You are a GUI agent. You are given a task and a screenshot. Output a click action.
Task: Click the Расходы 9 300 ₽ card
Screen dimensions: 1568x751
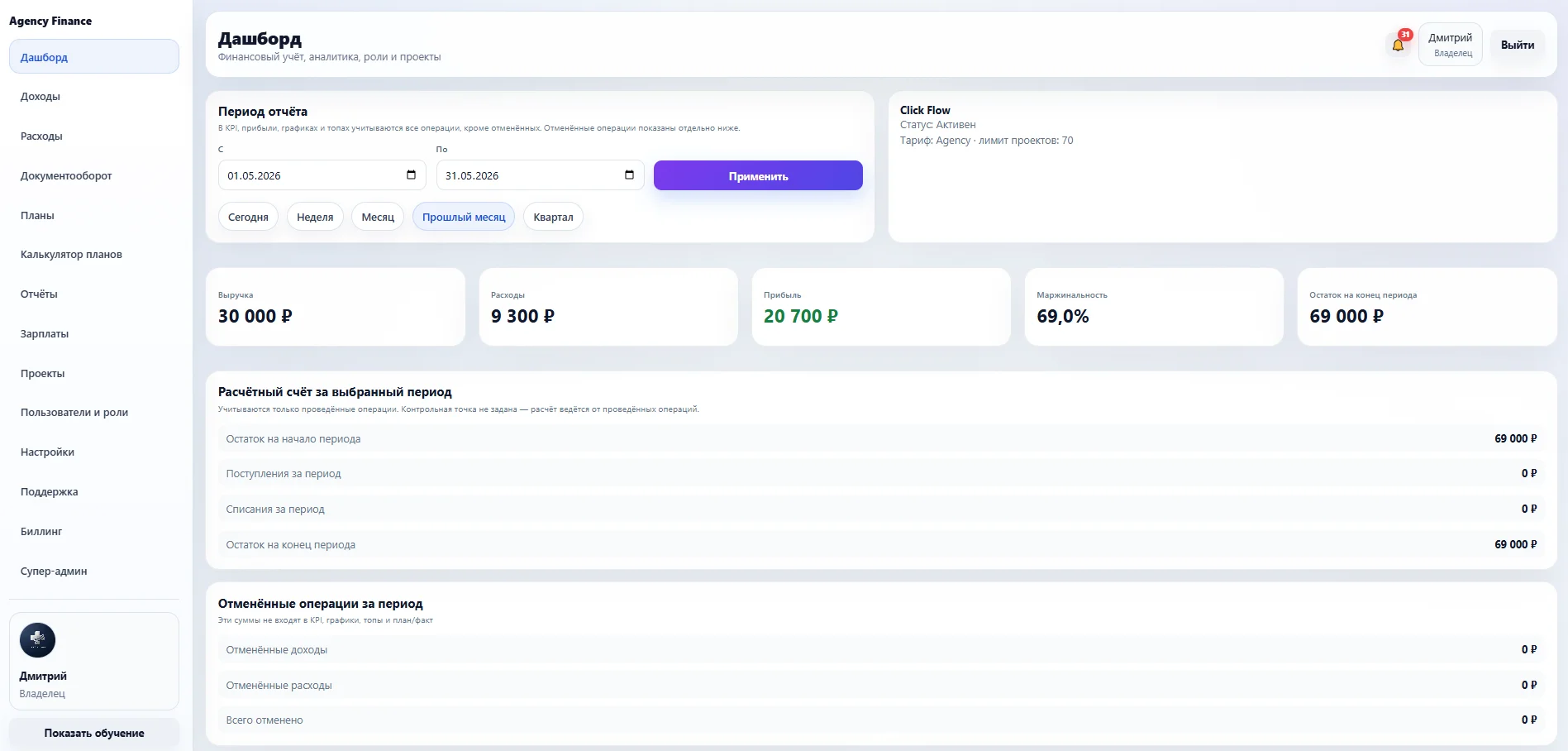click(608, 307)
